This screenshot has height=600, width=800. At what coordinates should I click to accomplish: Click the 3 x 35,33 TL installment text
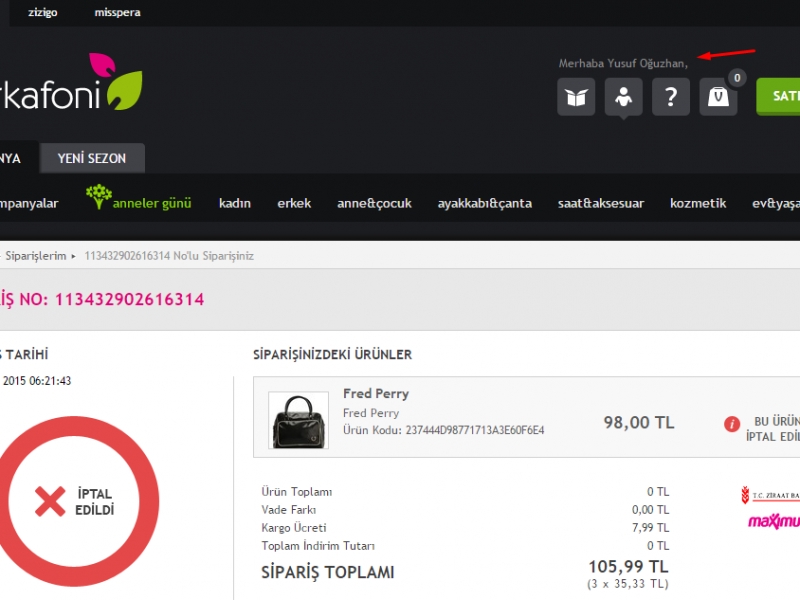click(x=628, y=584)
